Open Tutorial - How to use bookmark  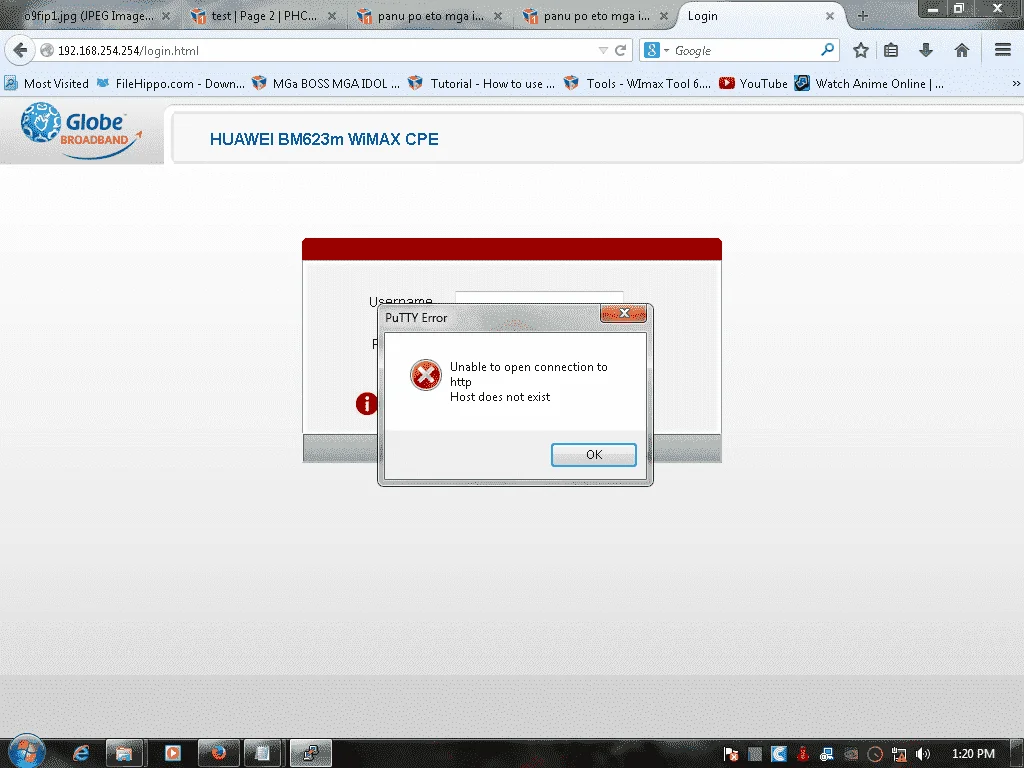pyautogui.click(x=481, y=84)
